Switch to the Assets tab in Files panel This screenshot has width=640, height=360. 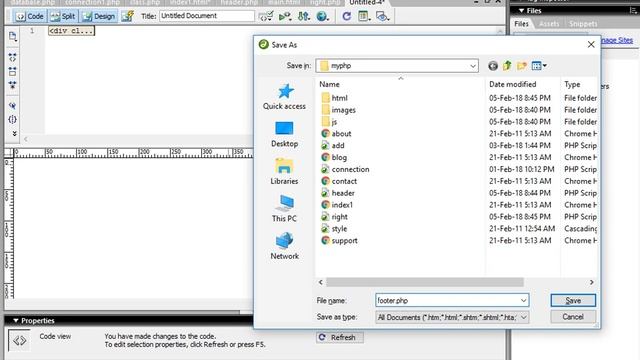pos(549,24)
